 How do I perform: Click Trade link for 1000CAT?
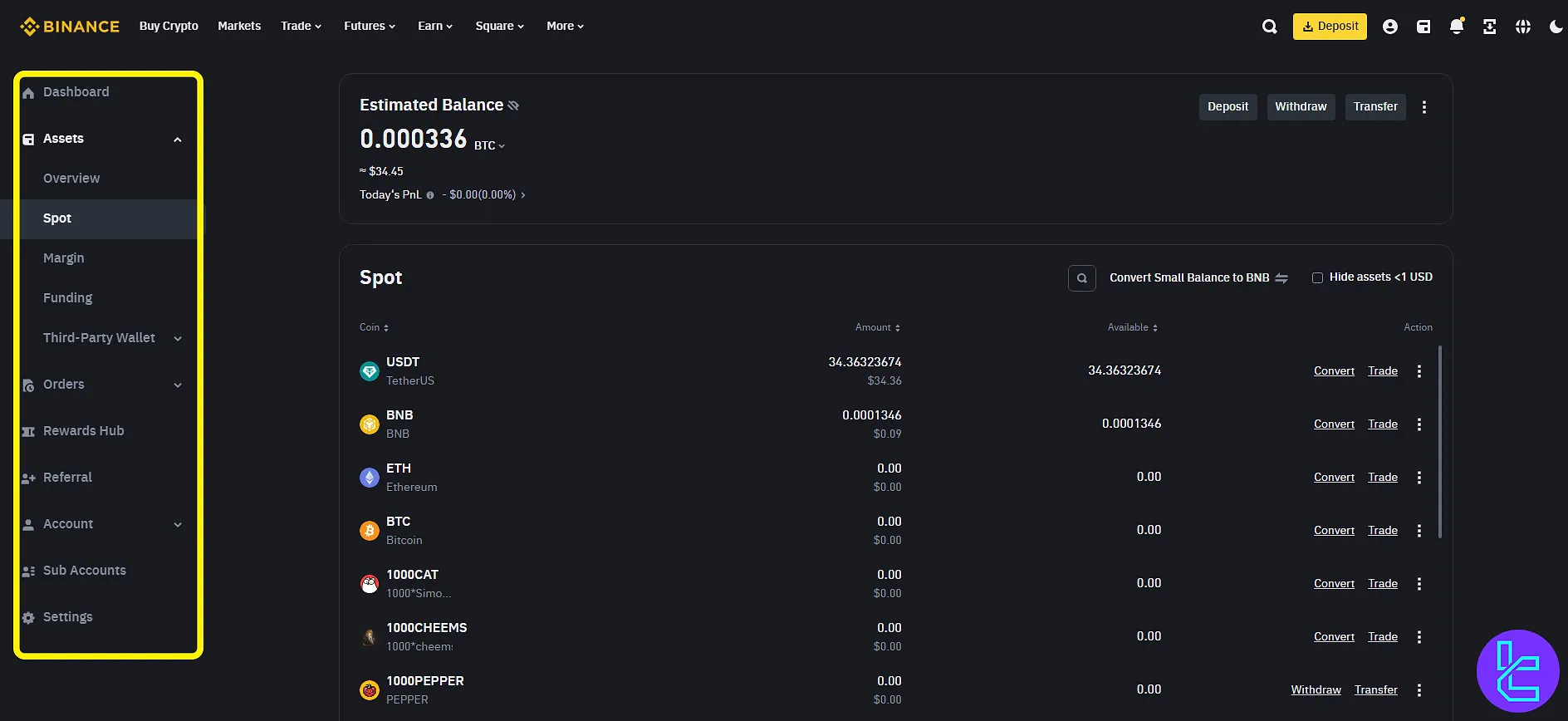coord(1383,584)
